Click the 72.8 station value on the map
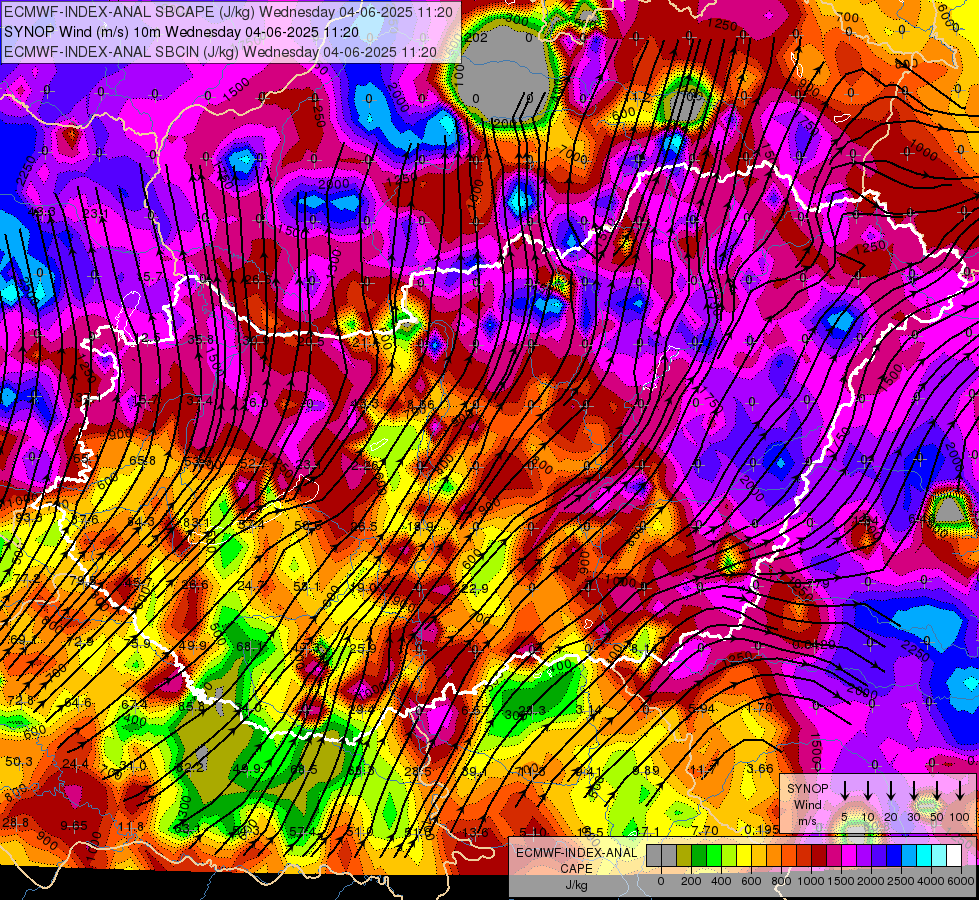Screen dimensions: 979x900 point(20,701)
